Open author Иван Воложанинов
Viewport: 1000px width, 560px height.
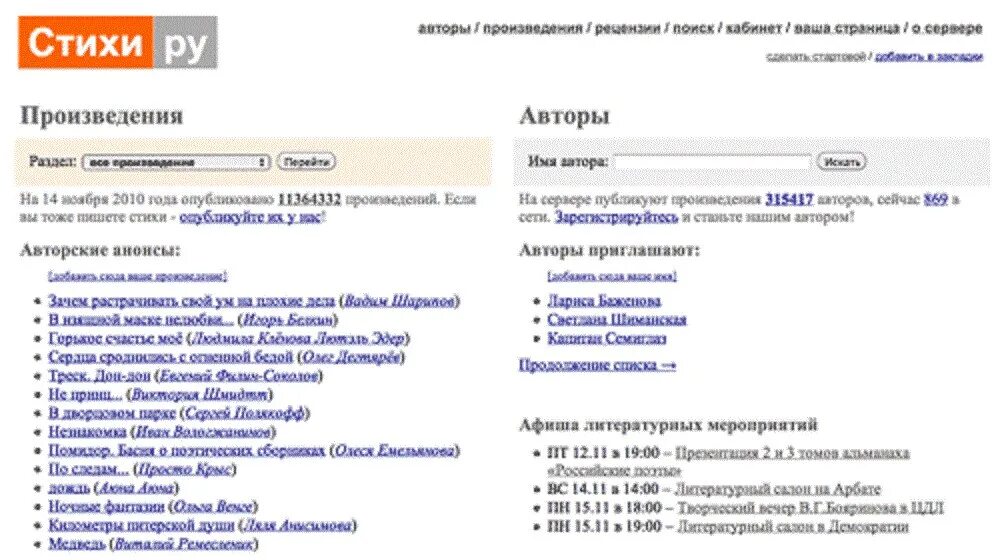203,432
